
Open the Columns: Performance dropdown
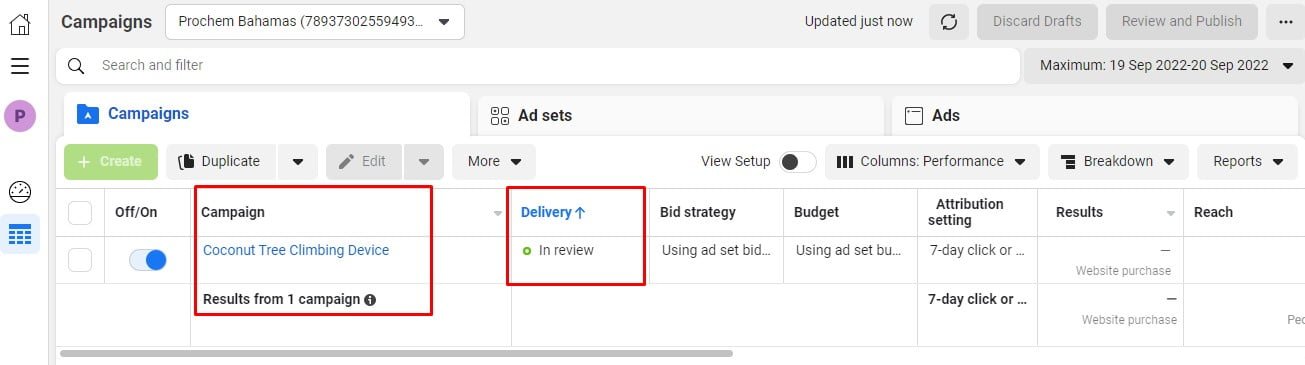(x=931, y=162)
